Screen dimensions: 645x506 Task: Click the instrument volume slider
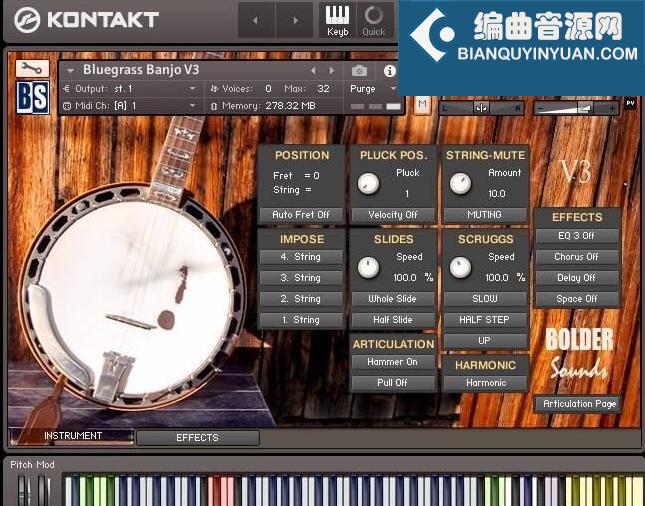[x=576, y=108]
